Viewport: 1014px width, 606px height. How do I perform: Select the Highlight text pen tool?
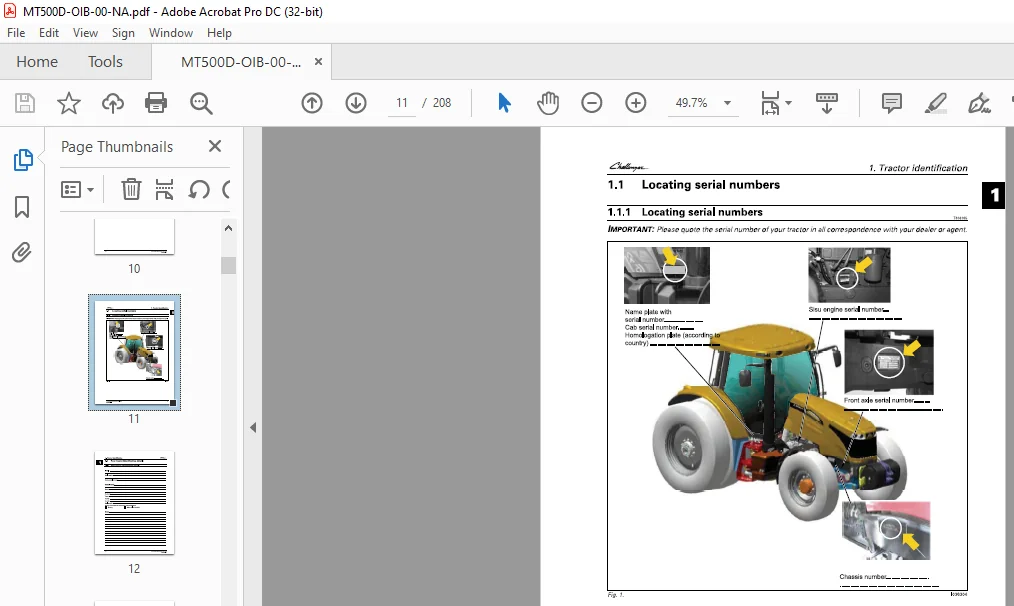(x=936, y=103)
